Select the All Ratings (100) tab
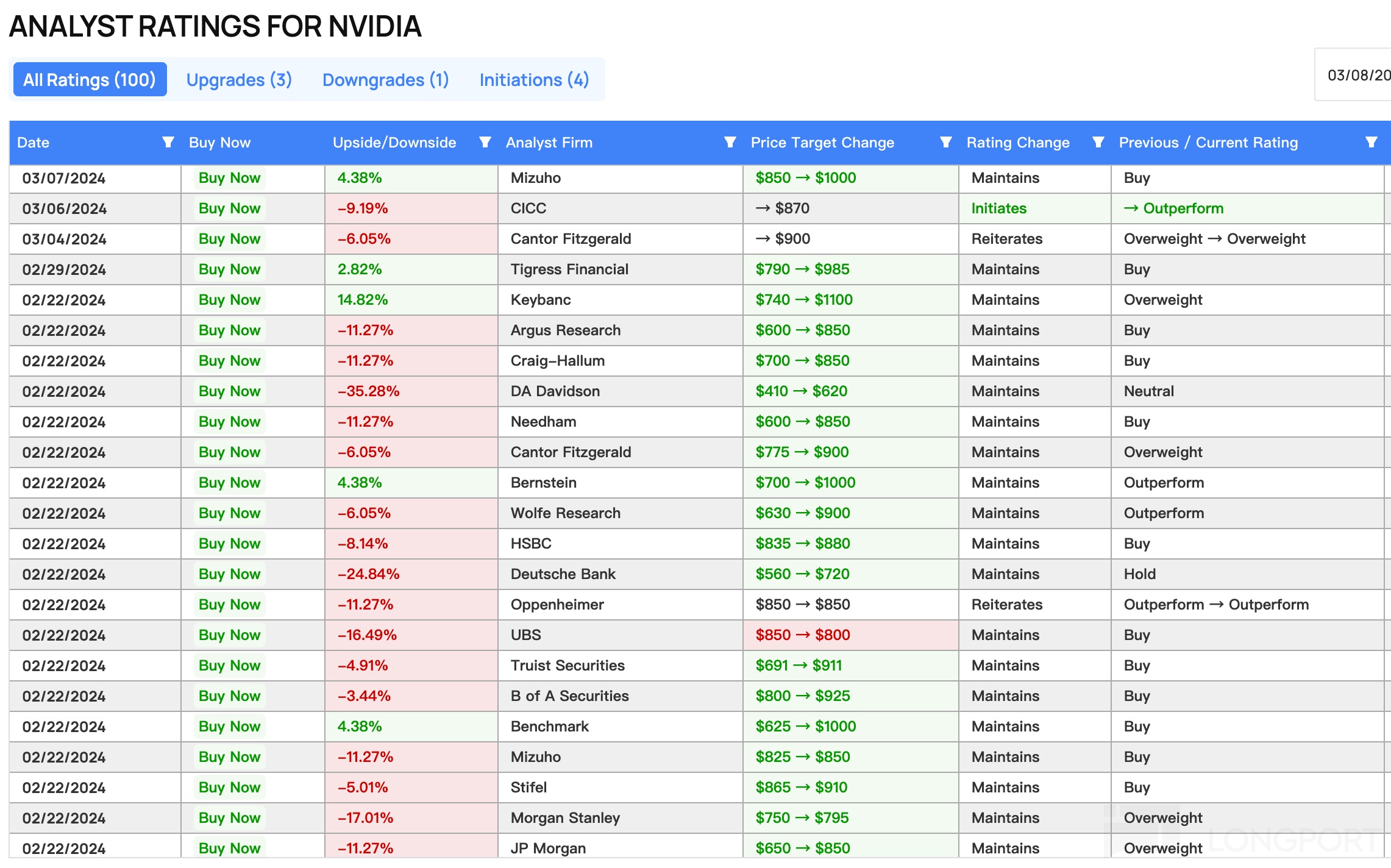Screen dimensions: 1391x868 tap(90, 80)
